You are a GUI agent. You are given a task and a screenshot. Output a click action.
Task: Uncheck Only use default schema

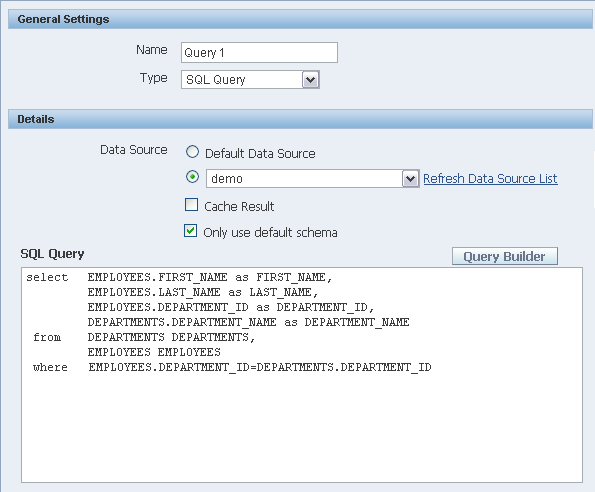click(x=190, y=231)
